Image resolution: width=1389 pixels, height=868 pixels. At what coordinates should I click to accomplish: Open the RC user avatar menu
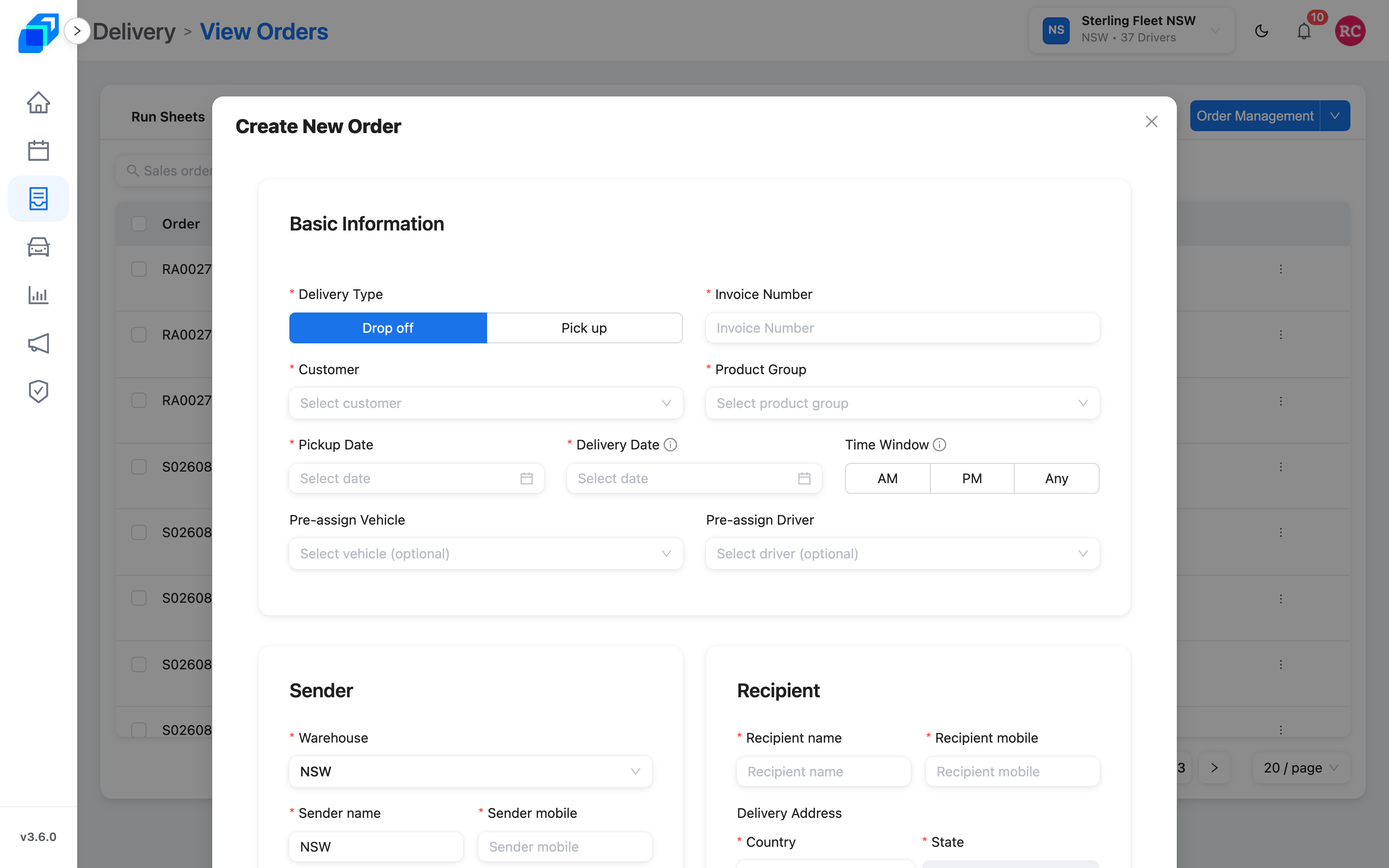[1350, 31]
